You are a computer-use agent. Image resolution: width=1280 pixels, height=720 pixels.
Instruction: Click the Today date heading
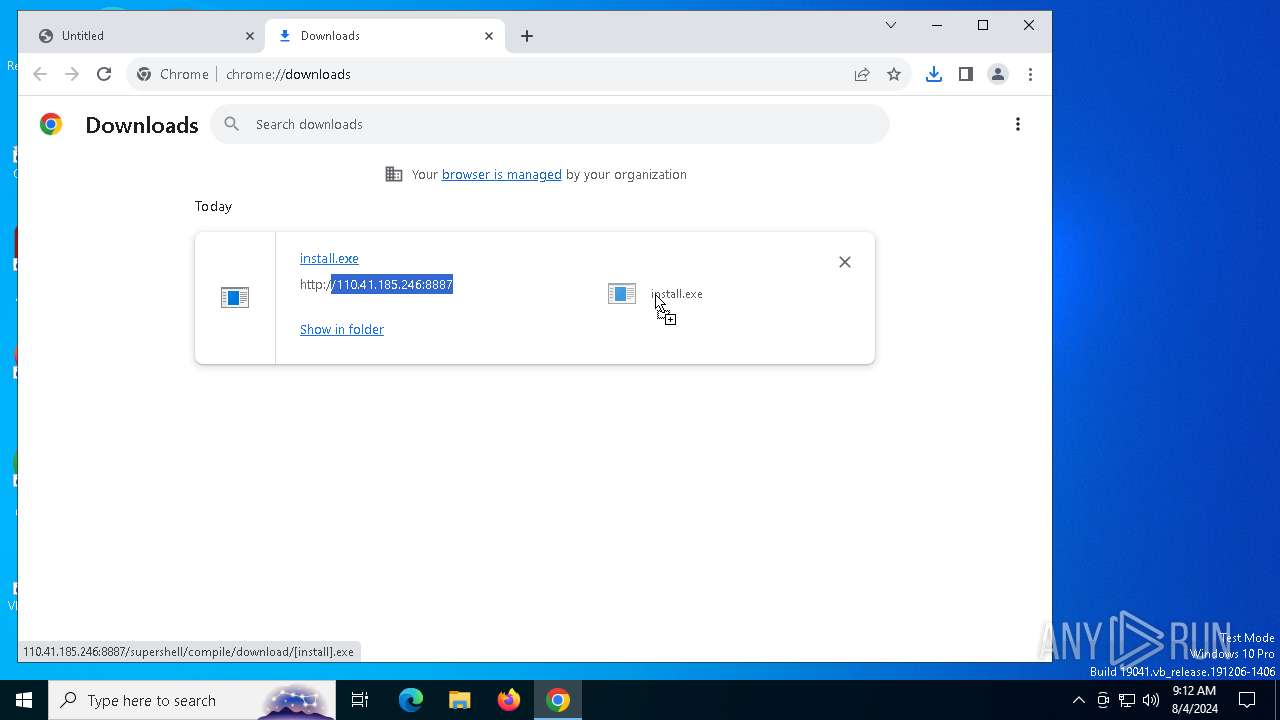pos(213,206)
